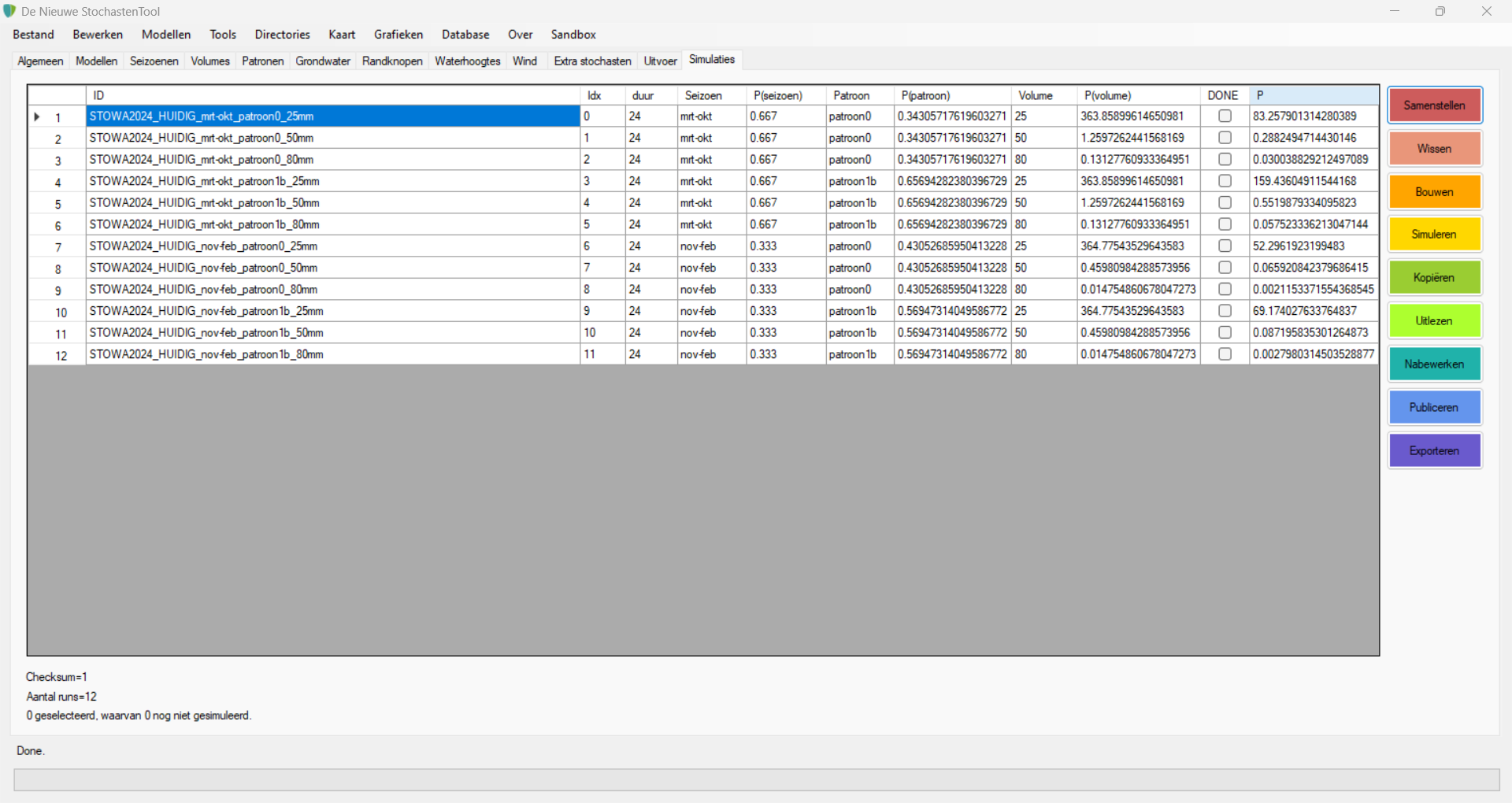
Task: Tick DONE checkbox for mrt-okt_patroon0_25mm row
Action: [x=1225, y=117]
